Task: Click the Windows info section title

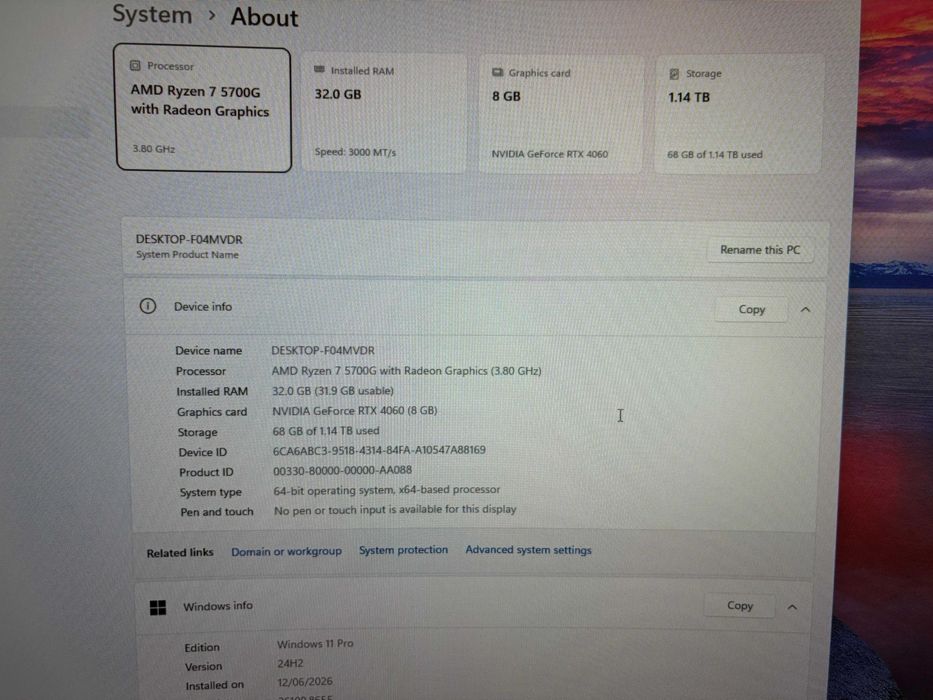Action: pyautogui.click(x=218, y=606)
